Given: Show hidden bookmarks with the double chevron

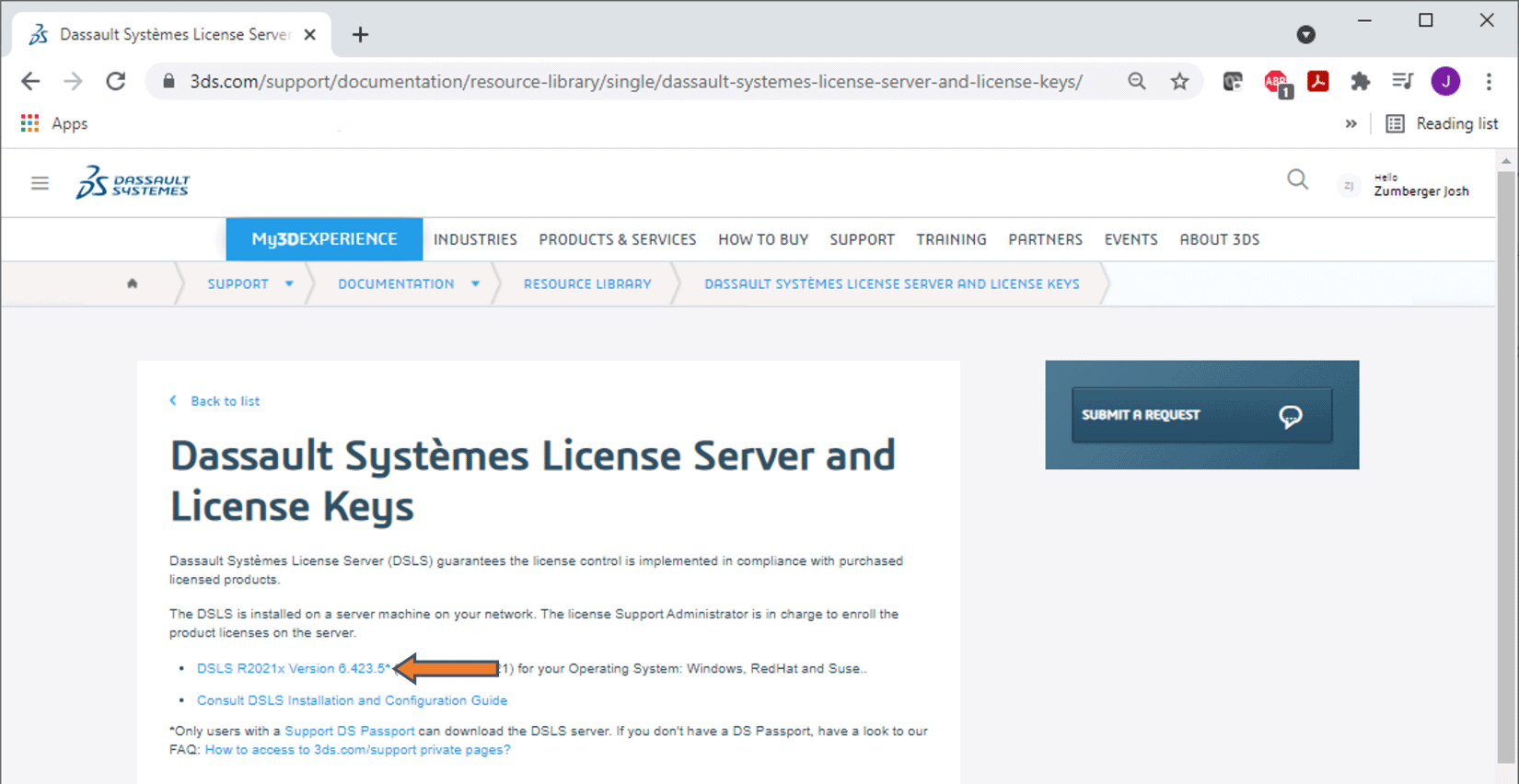Looking at the screenshot, I should coord(1351,123).
